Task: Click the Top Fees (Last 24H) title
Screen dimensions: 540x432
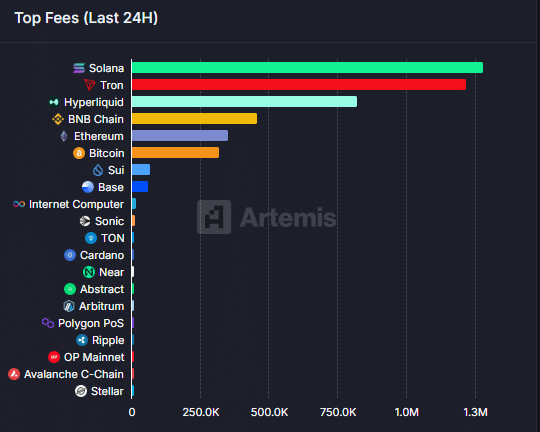Action: (x=86, y=18)
